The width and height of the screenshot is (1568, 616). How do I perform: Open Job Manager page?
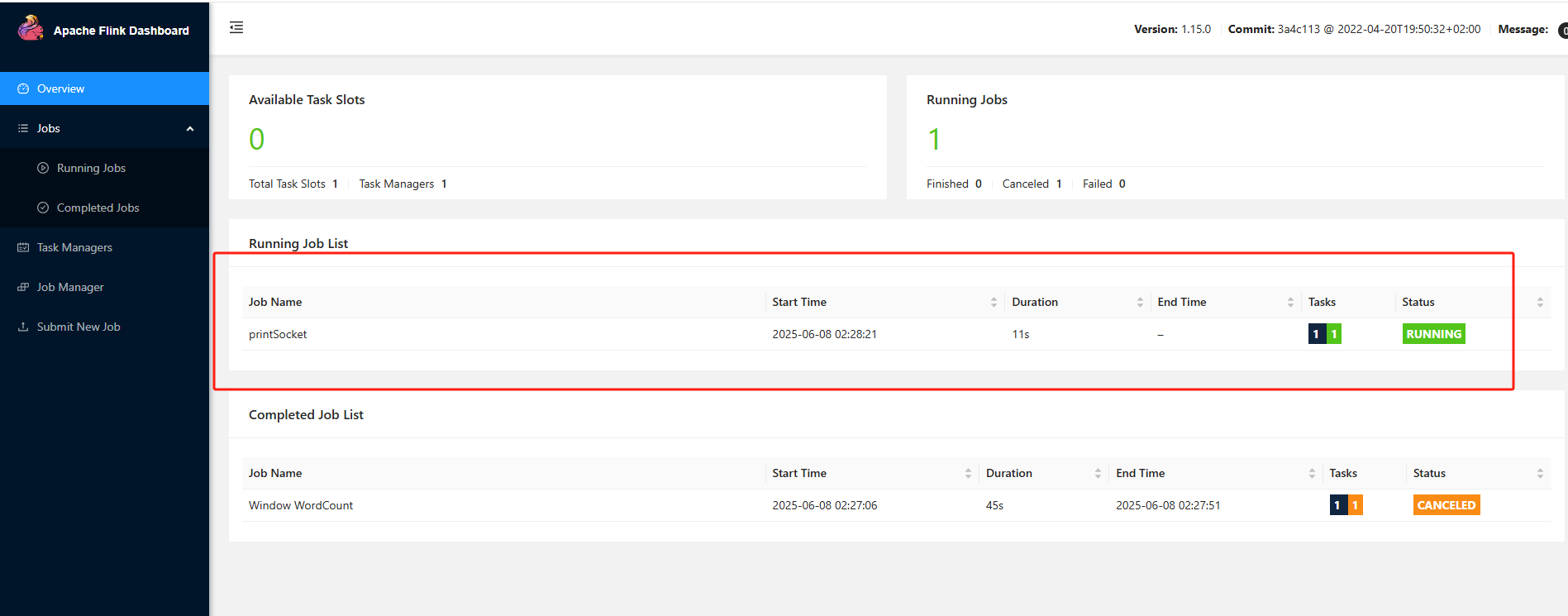tap(104, 287)
